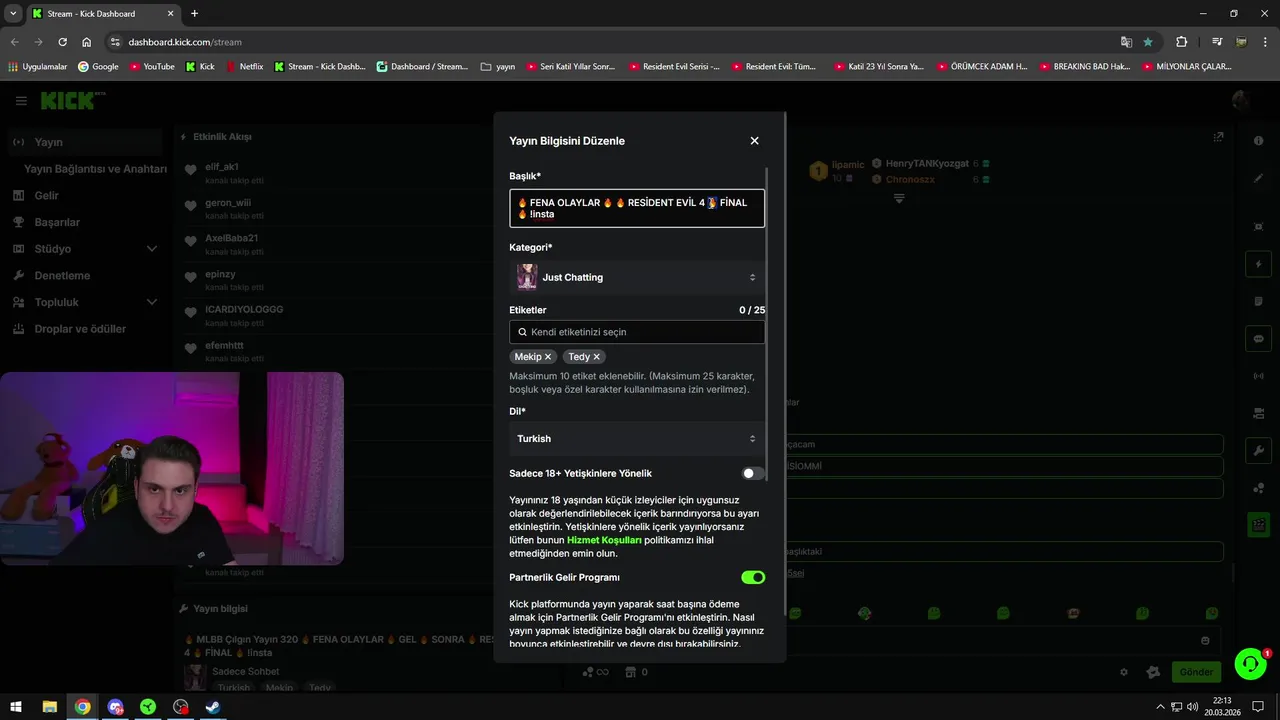The image size is (1280, 720).
Task: Pop out the chat panel
Action: (x=1218, y=137)
